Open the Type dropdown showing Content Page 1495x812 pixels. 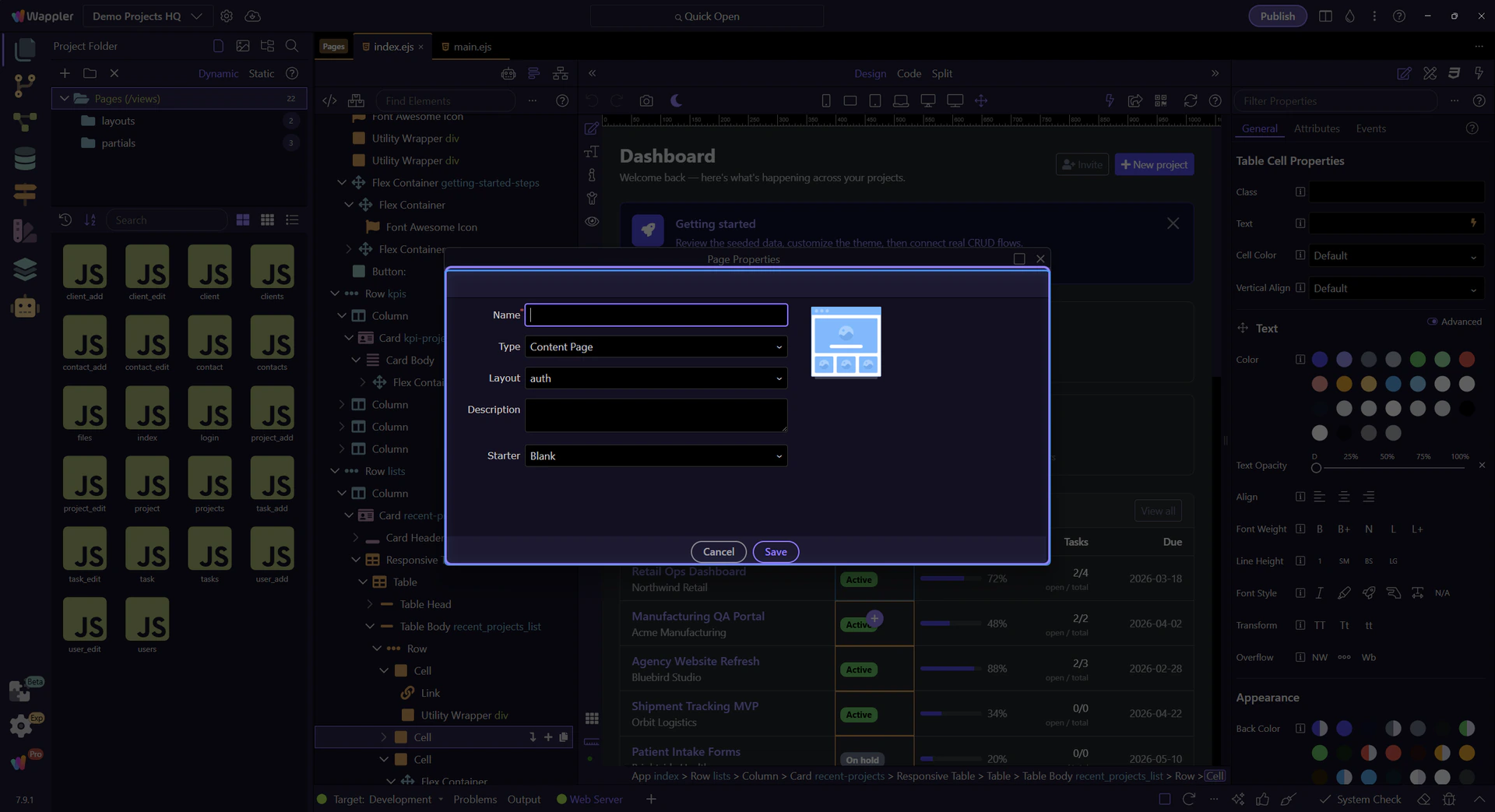[656, 346]
